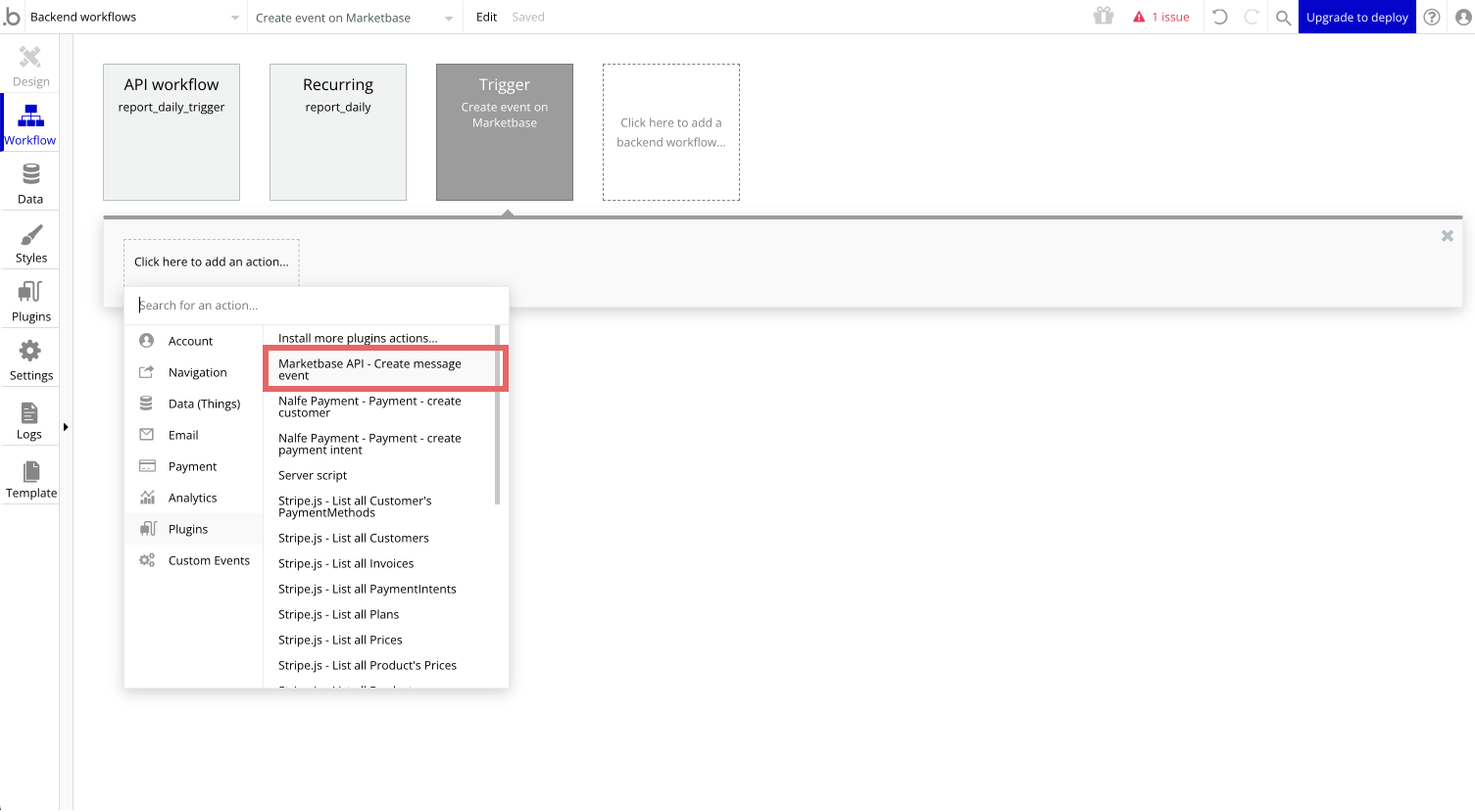Close the action editor panel
The image size is (1475, 812).
[1447, 236]
